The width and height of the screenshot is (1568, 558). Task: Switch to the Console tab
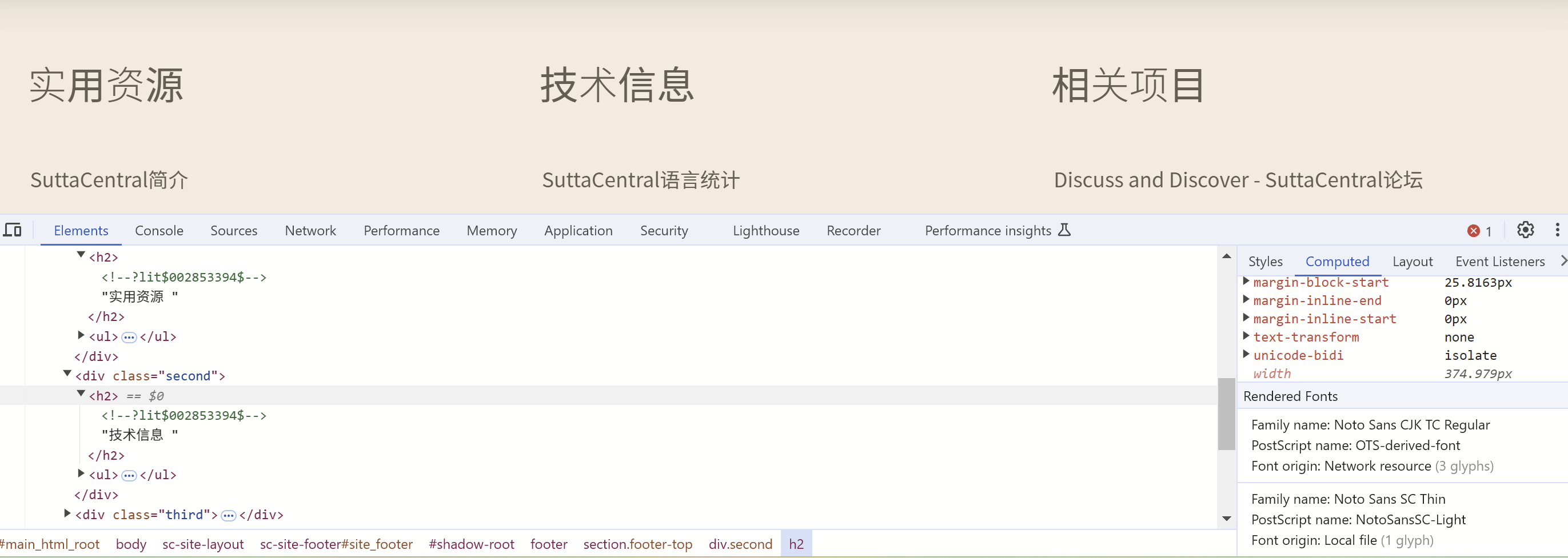click(159, 231)
